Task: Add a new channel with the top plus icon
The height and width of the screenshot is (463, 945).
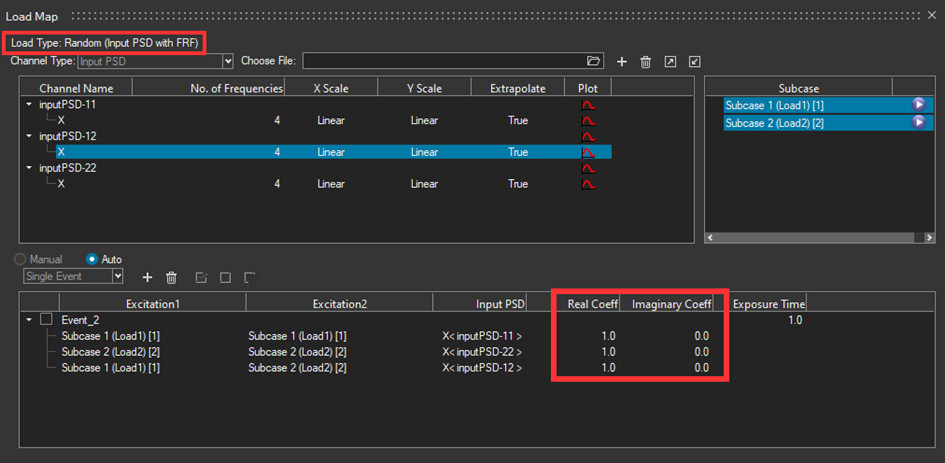Action: pos(621,62)
